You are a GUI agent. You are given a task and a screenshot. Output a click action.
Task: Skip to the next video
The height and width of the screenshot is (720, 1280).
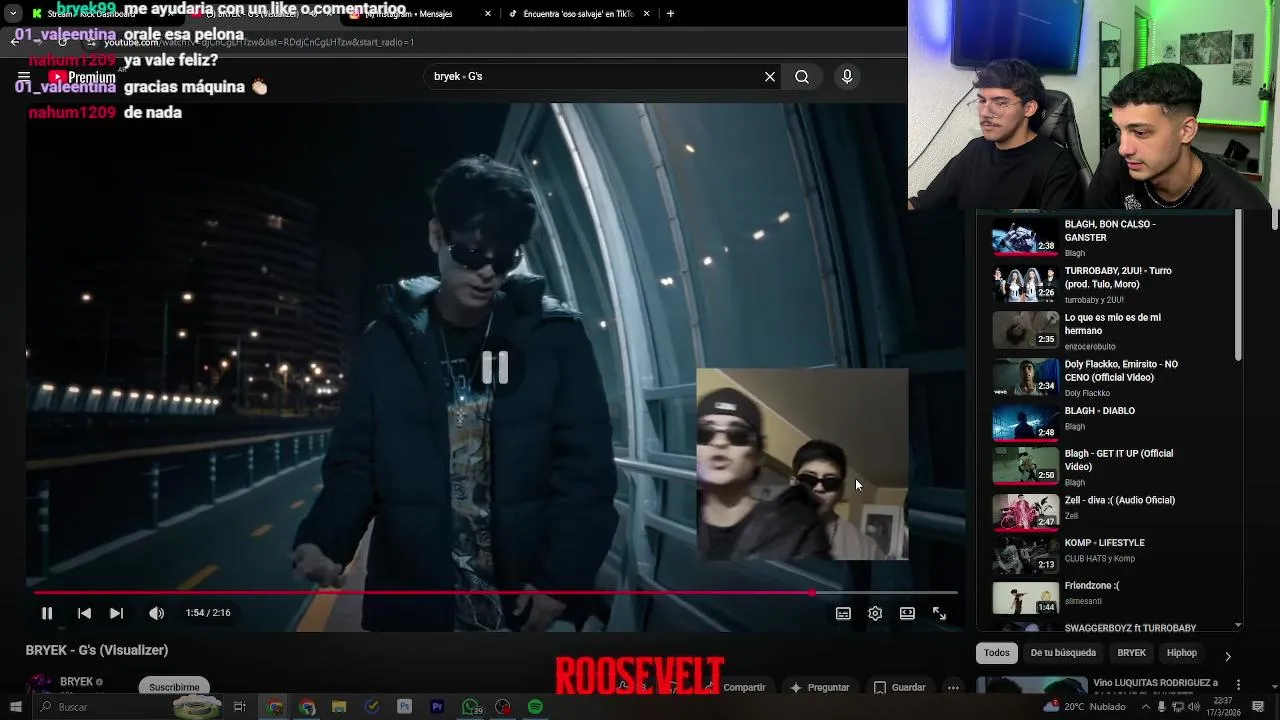point(116,613)
